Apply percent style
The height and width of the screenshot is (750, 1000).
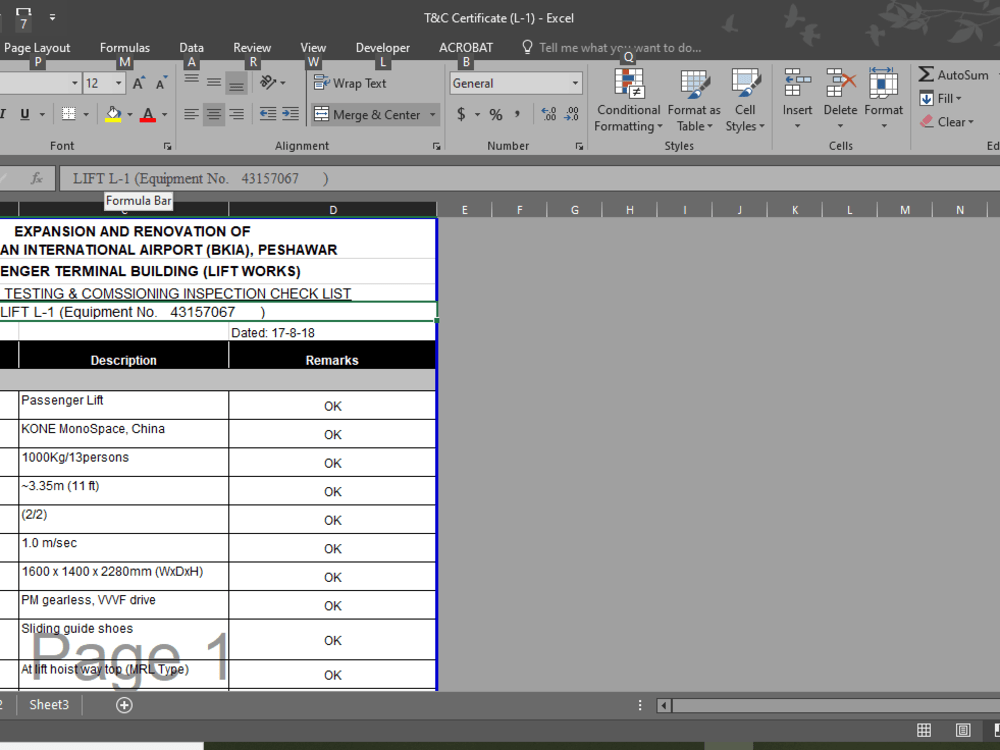496,115
